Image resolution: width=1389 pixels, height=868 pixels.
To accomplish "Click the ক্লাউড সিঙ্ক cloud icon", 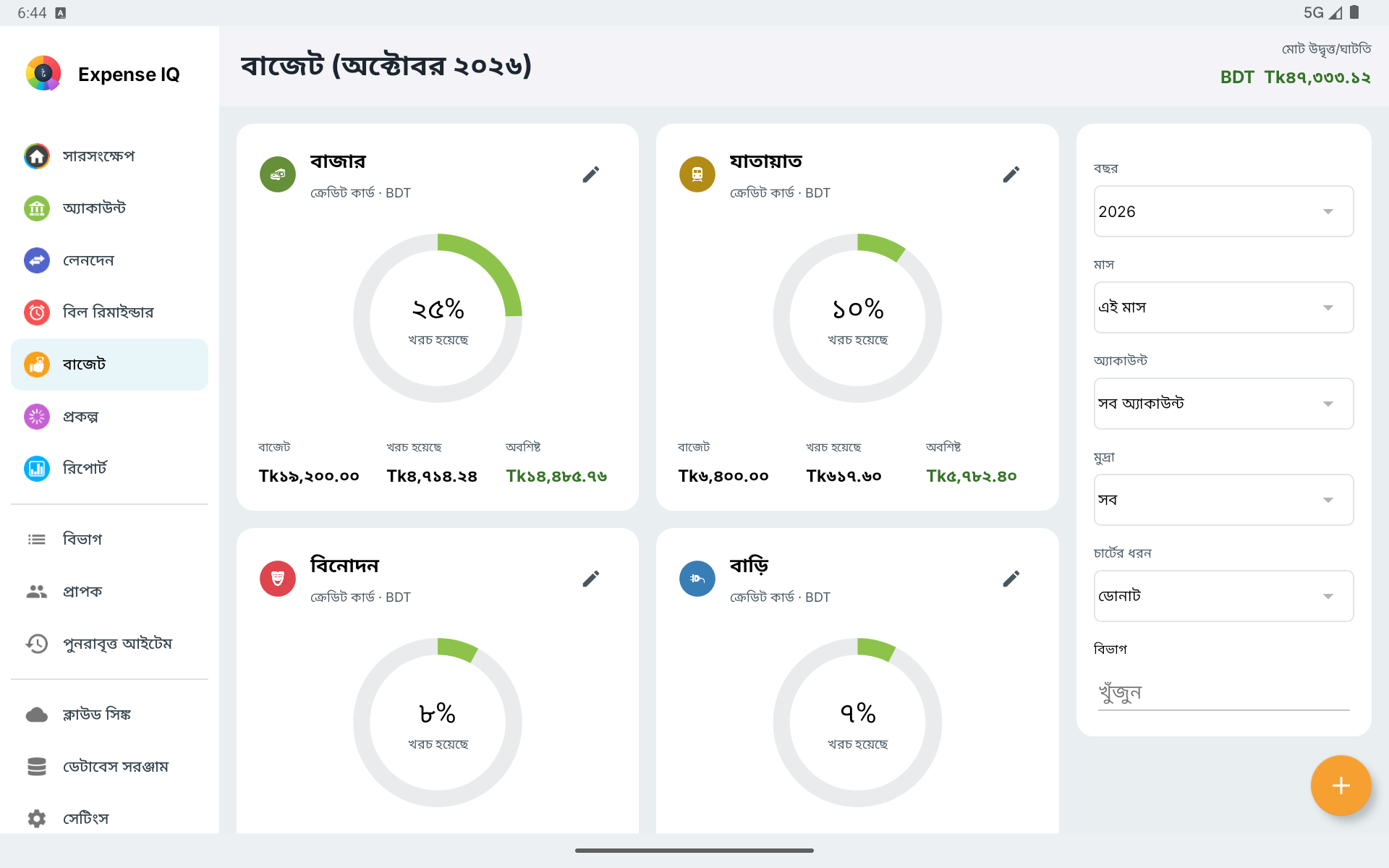I will click(37, 715).
